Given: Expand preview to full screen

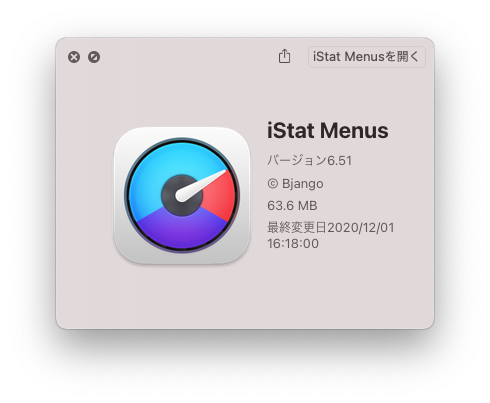Looking at the screenshot, I should click(x=94, y=57).
